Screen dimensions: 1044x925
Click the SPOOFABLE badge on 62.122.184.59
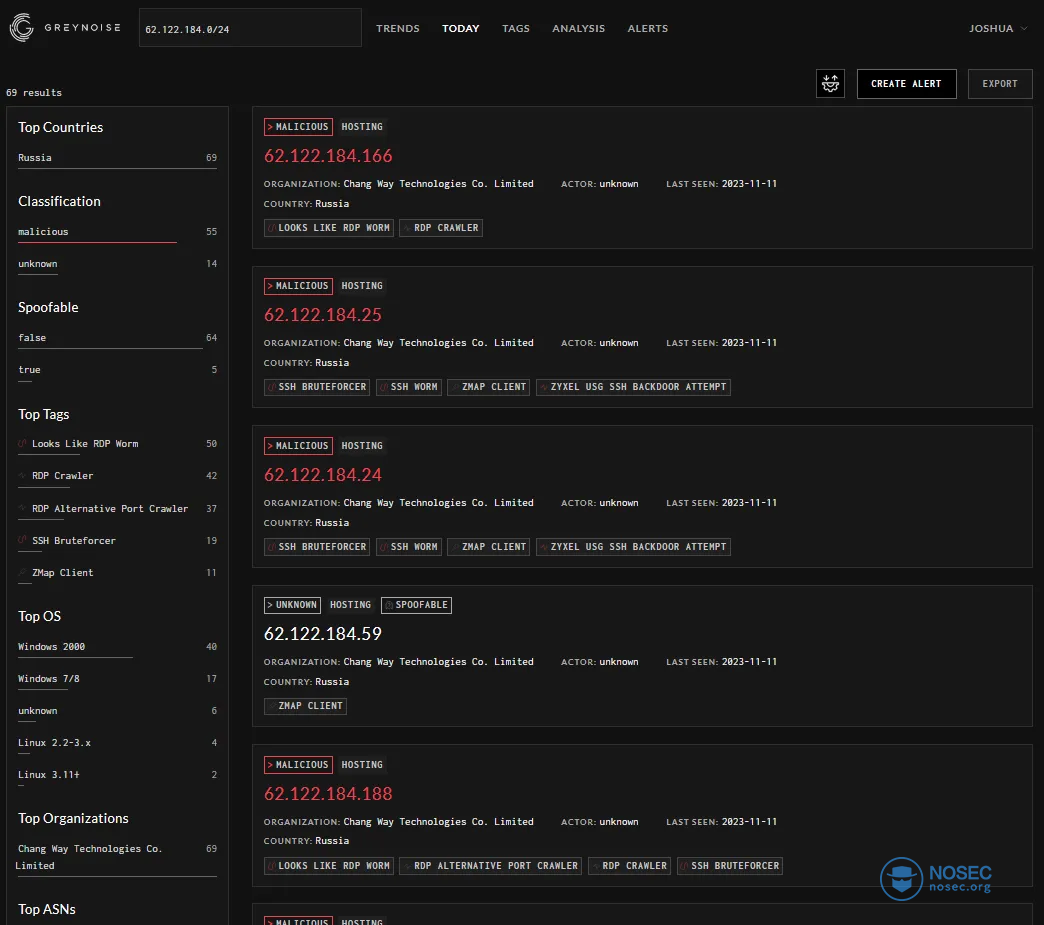click(x=416, y=605)
